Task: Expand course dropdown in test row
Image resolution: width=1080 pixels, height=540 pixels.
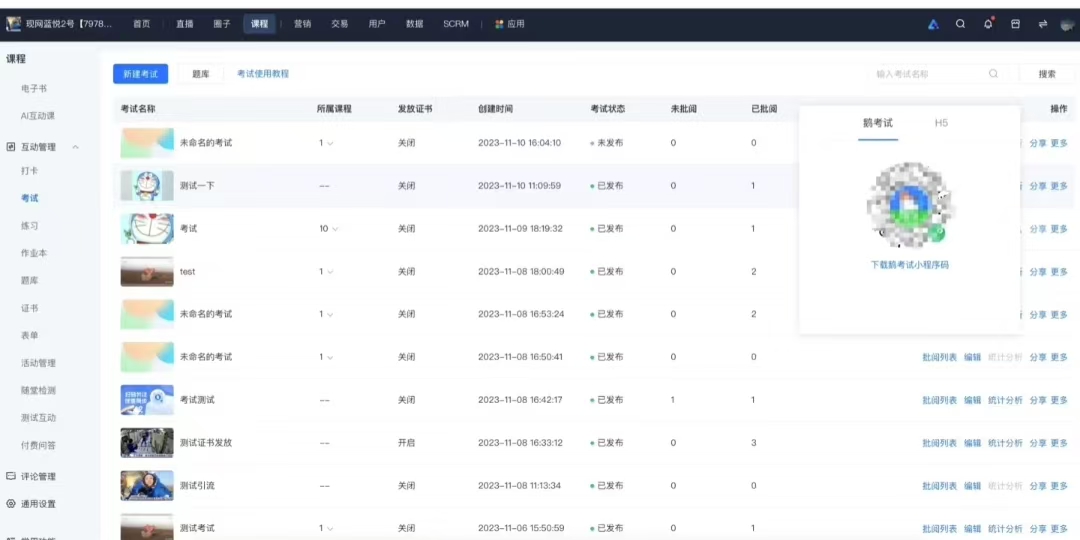Action: point(330,271)
